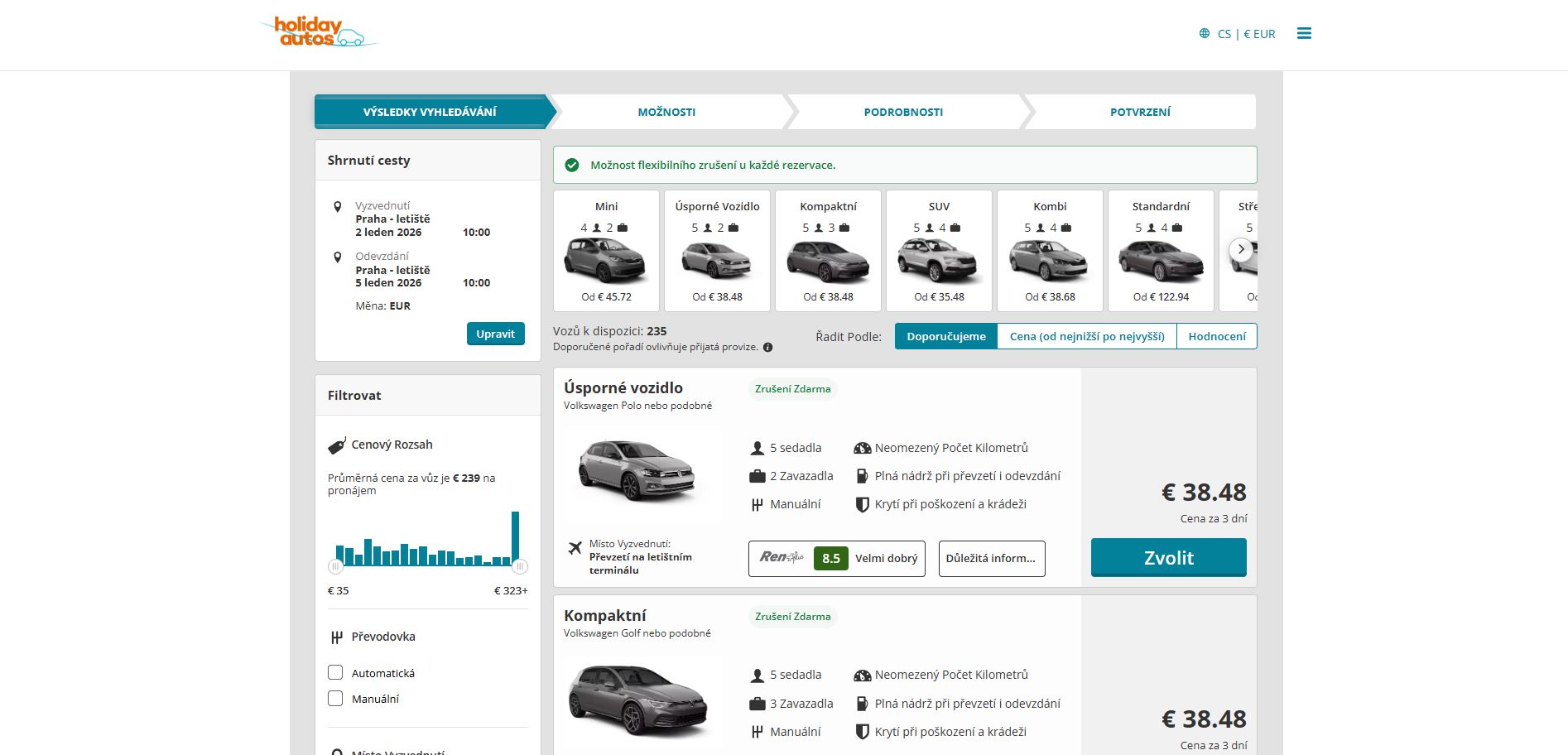Click the luggage icon beside 2 Zavazadla
1568x755 pixels.
tap(758, 476)
